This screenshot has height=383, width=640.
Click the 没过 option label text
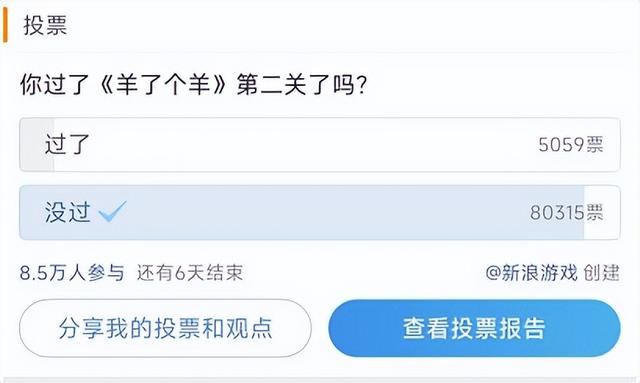coord(68,212)
